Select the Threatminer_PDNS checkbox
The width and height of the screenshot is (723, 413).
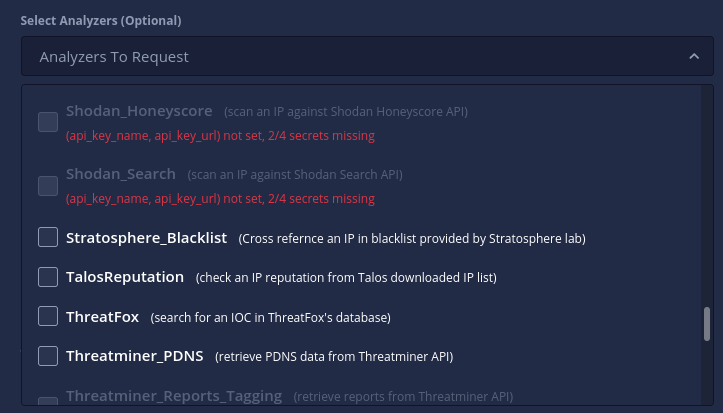click(x=48, y=356)
